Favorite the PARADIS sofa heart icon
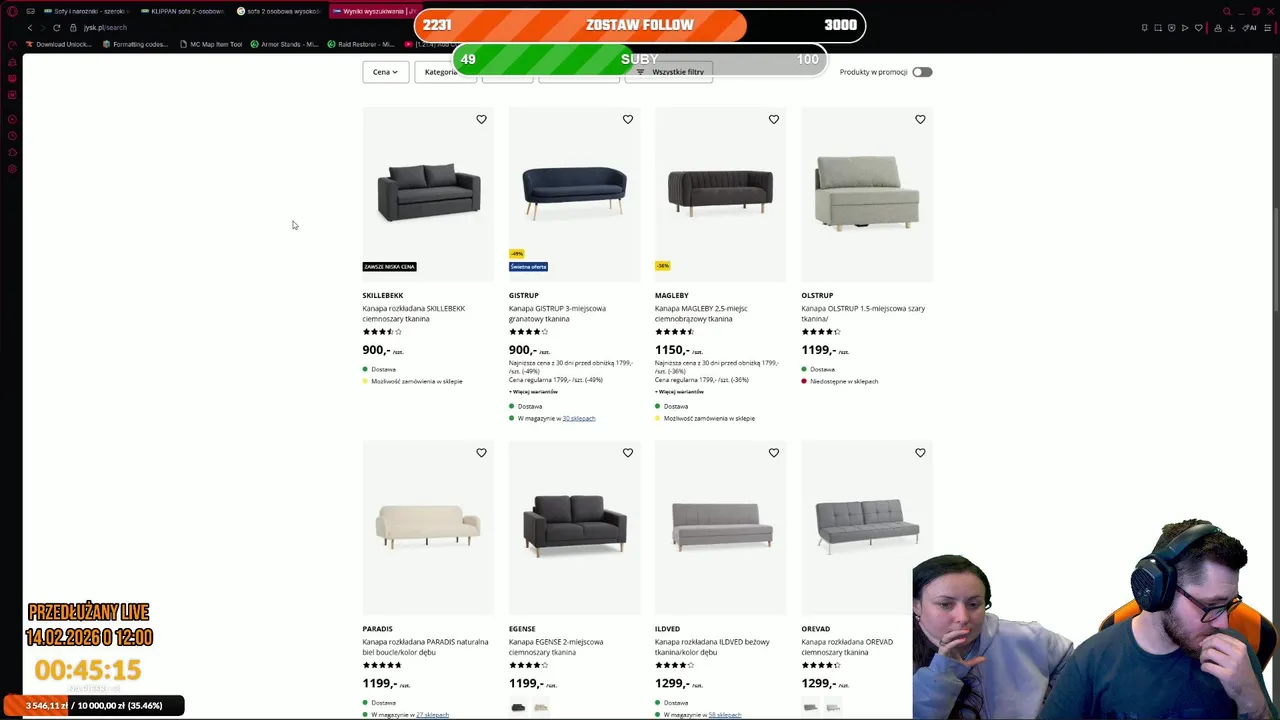The width and height of the screenshot is (1280, 720). coord(481,453)
